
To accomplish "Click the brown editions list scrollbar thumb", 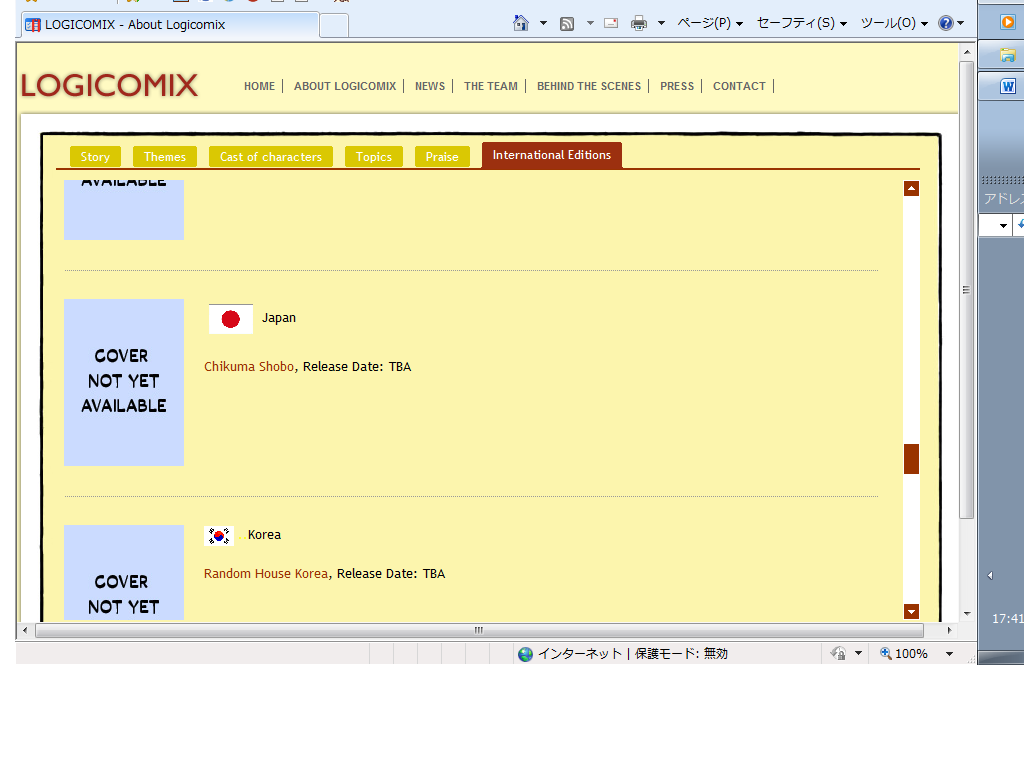I will [x=912, y=458].
